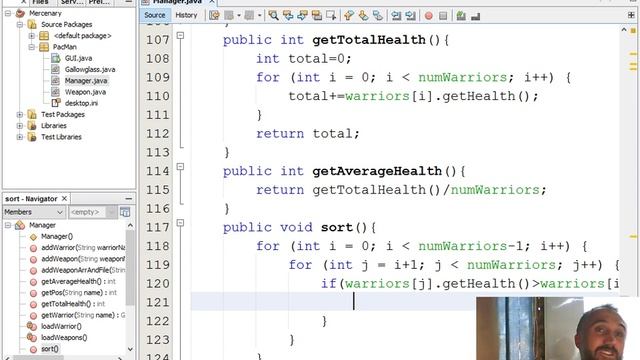Viewport: 640px width, 360px height.
Task: Select getTotalHealth() in Navigator
Action: pyautogui.click(x=73, y=304)
